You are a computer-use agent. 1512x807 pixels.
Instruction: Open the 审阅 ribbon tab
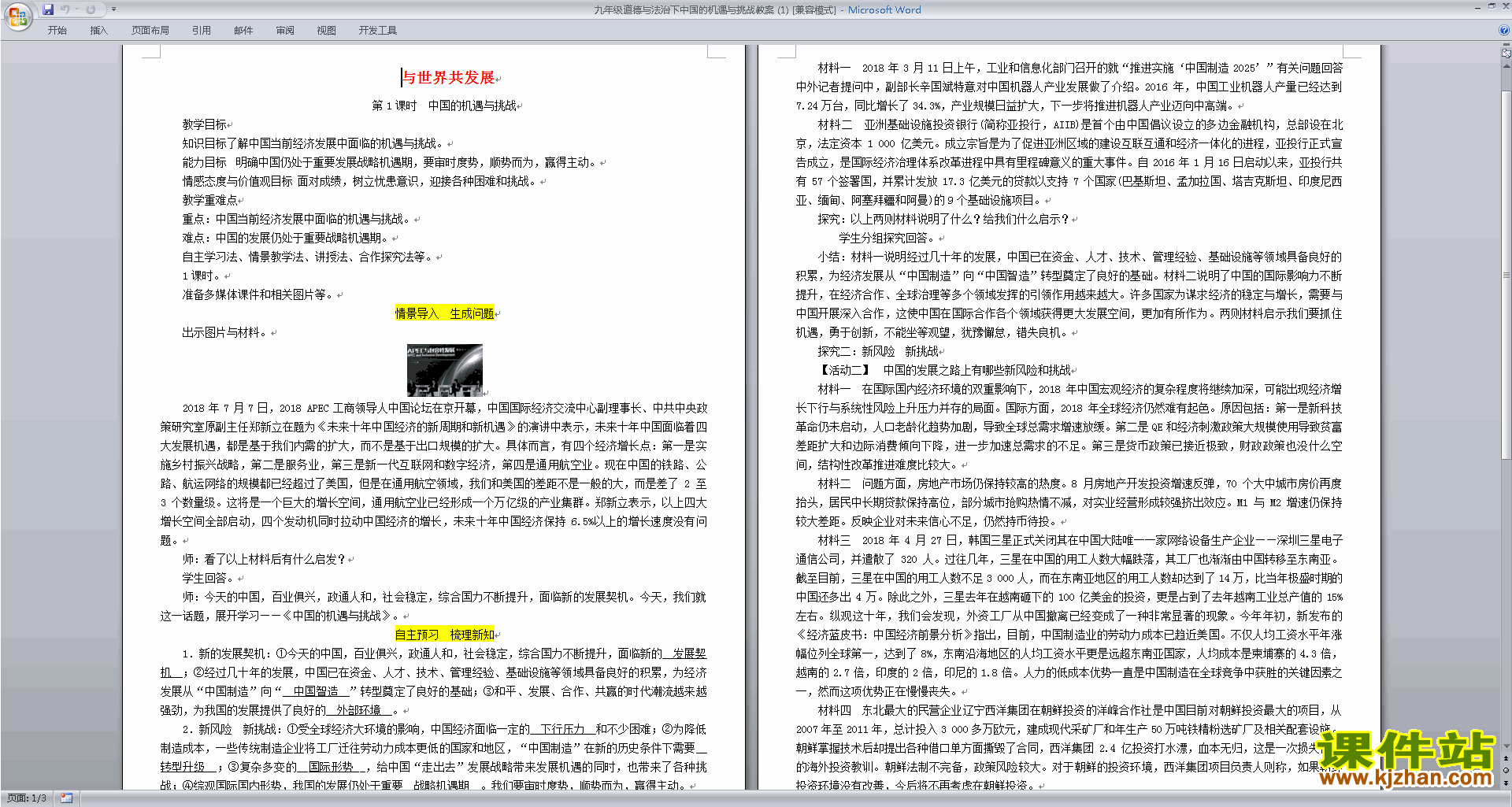coord(285,31)
